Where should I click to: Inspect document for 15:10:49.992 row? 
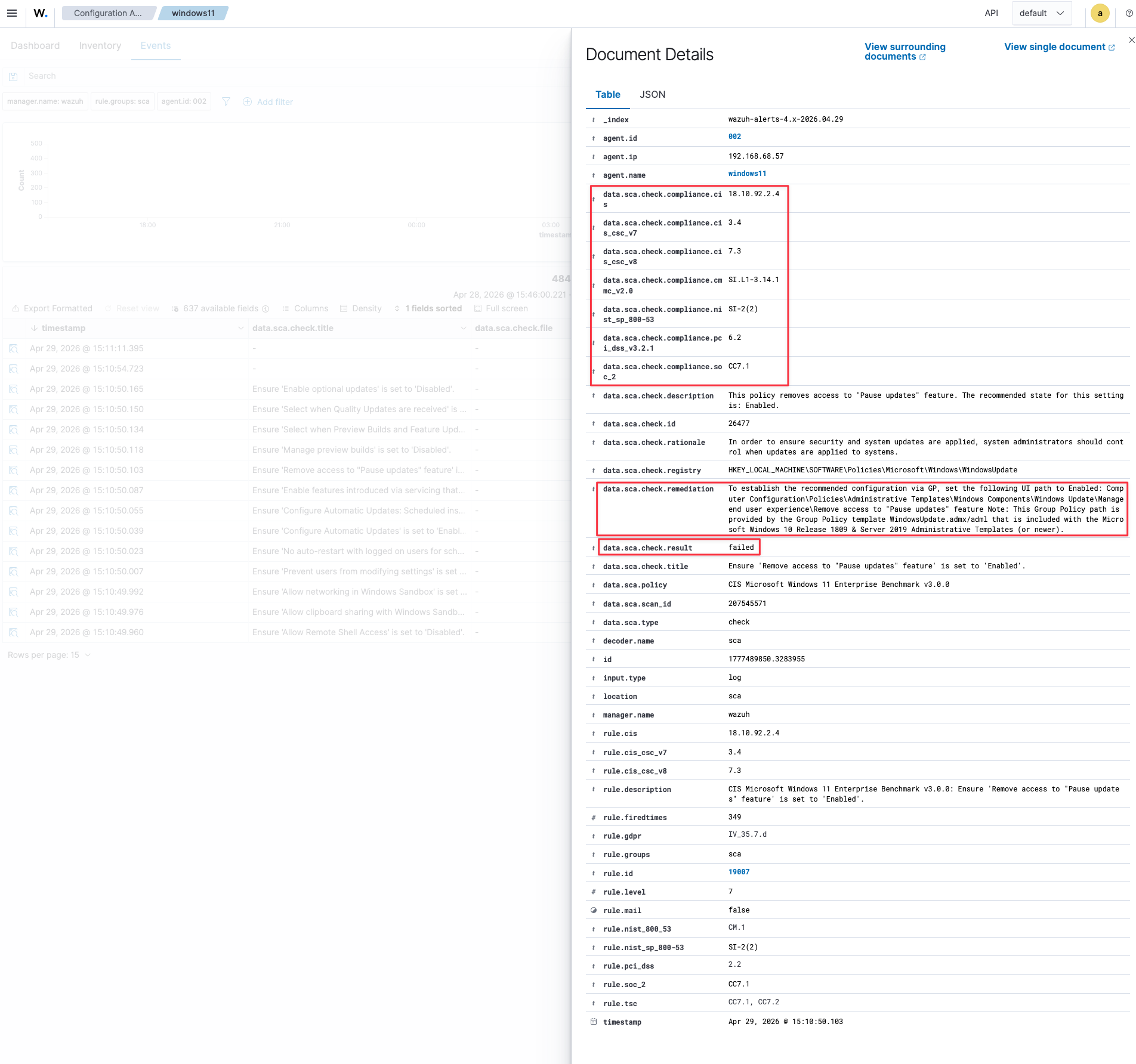pos(13,592)
